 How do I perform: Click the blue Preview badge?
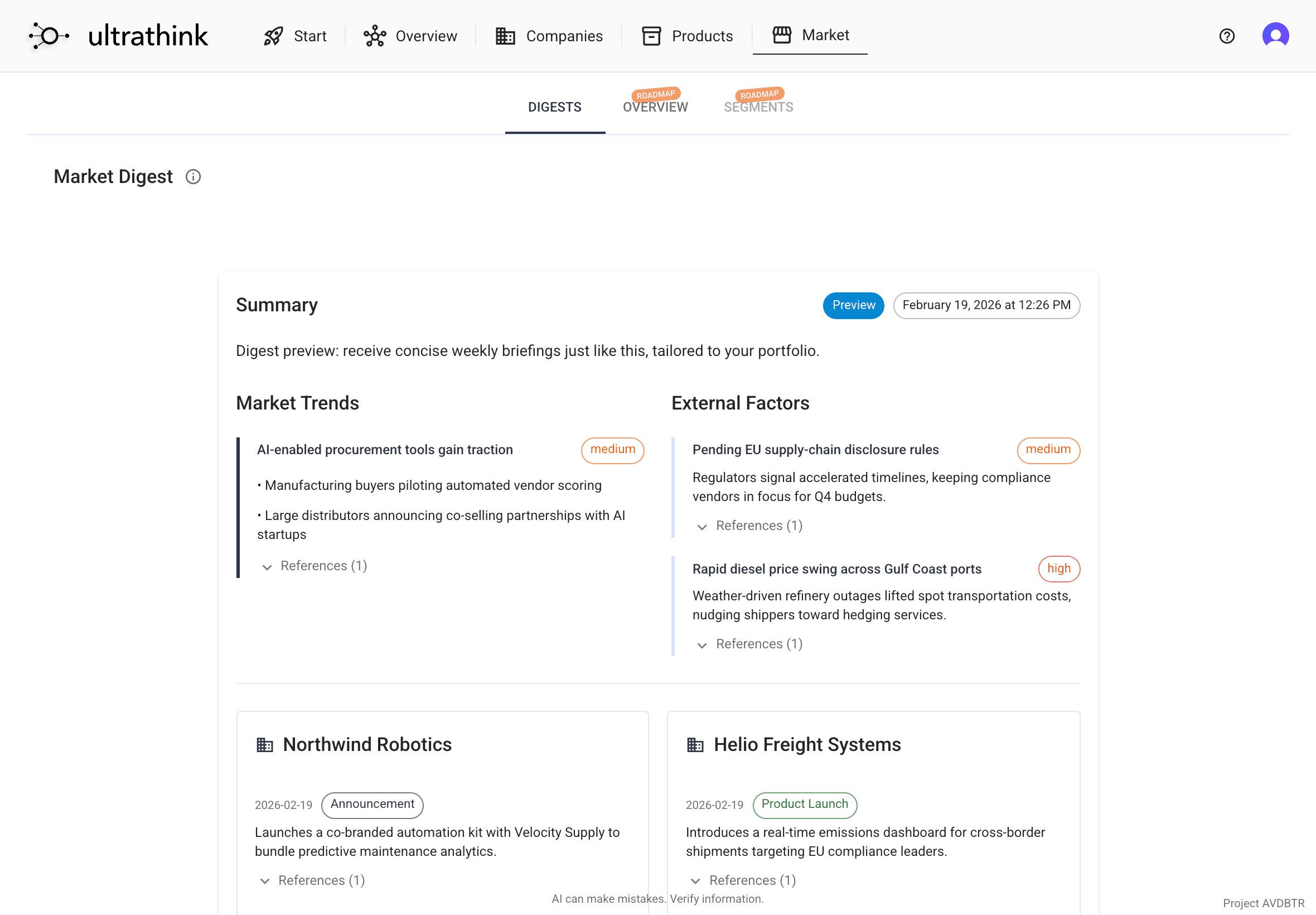pos(853,305)
